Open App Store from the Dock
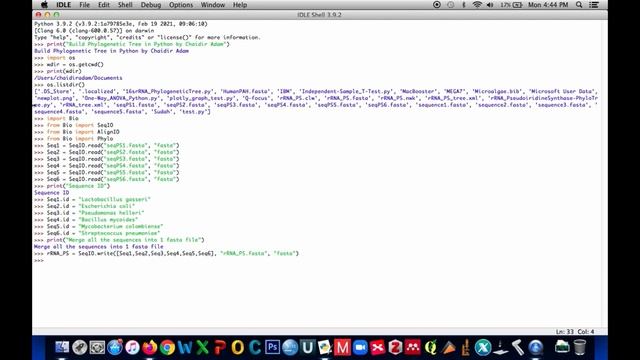 (x=115, y=347)
